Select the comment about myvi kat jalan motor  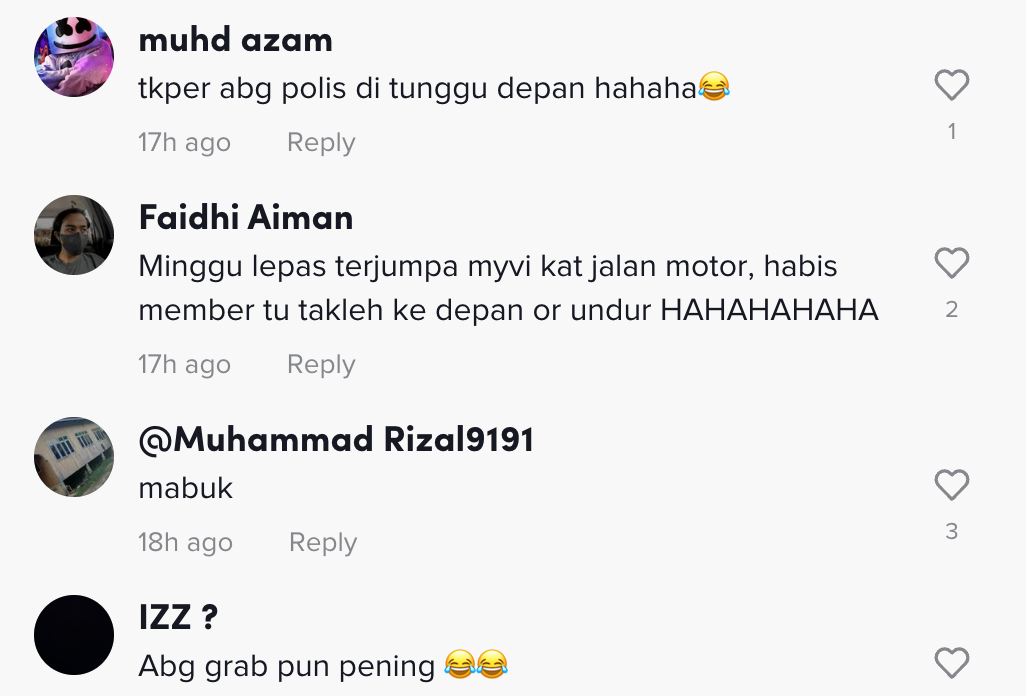tap(508, 288)
